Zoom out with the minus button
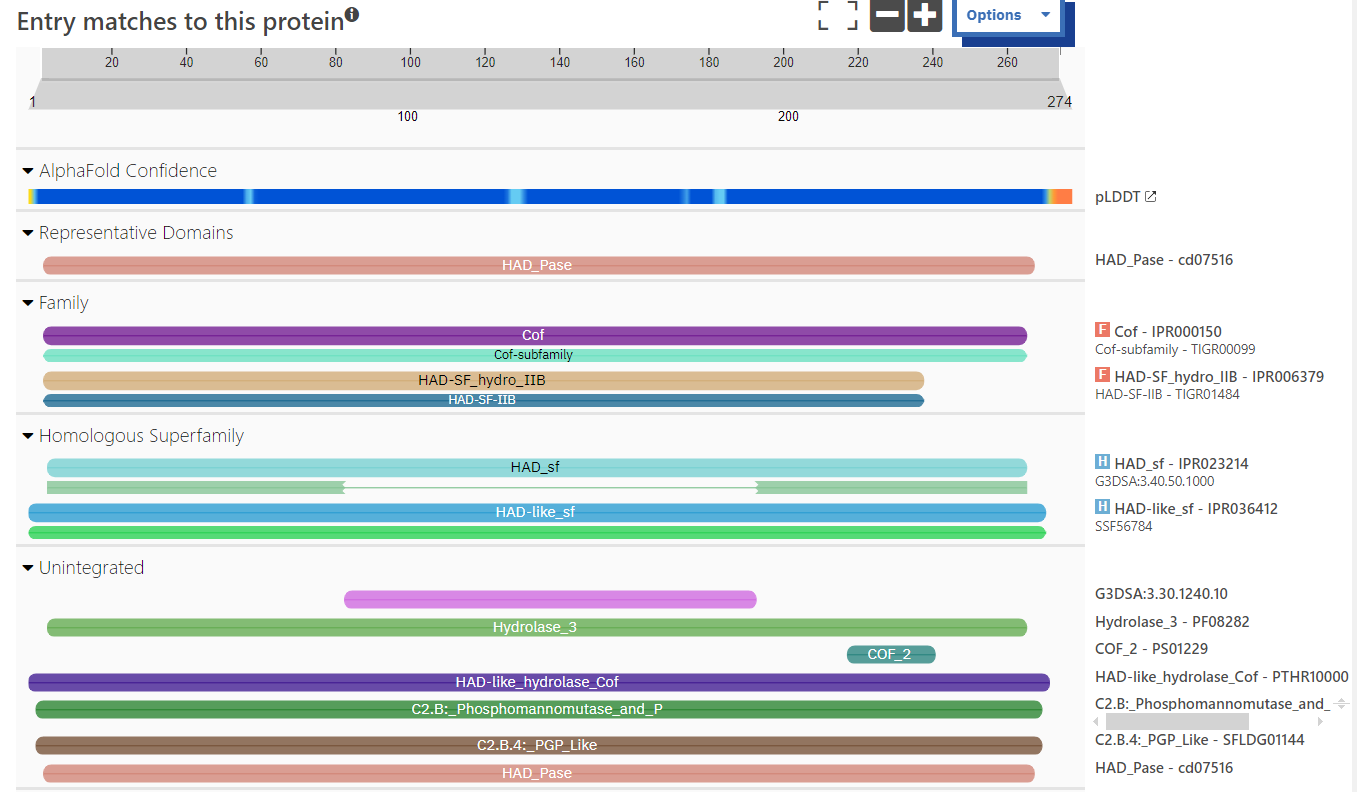Image resolution: width=1357 pixels, height=792 pixels. tap(887, 15)
